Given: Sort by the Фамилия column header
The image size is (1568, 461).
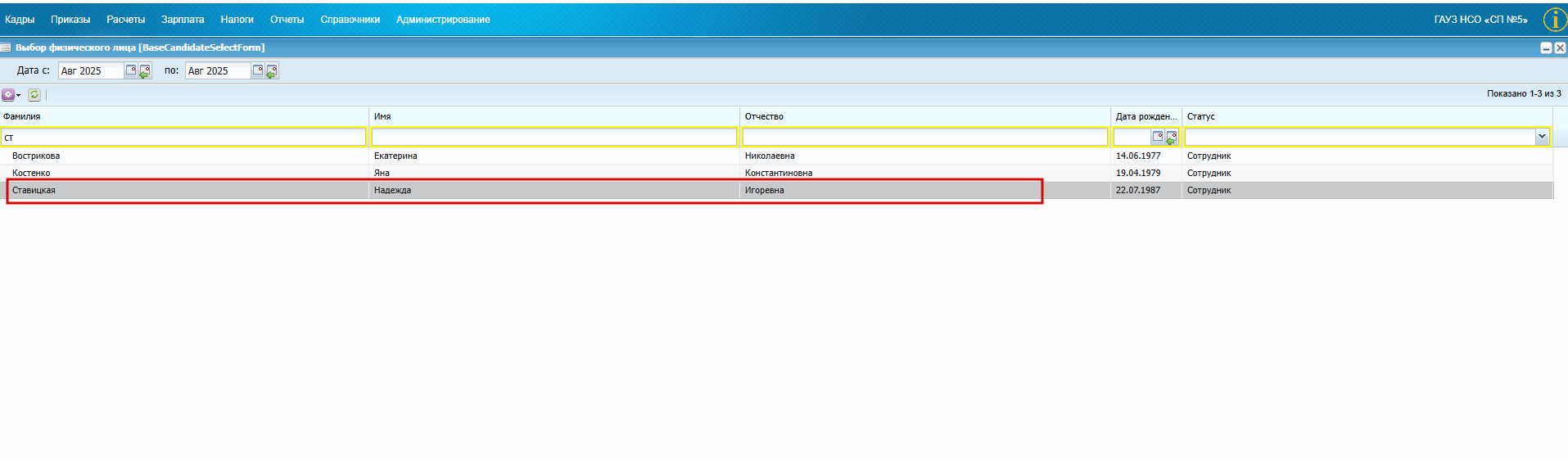Looking at the screenshot, I should [184, 116].
